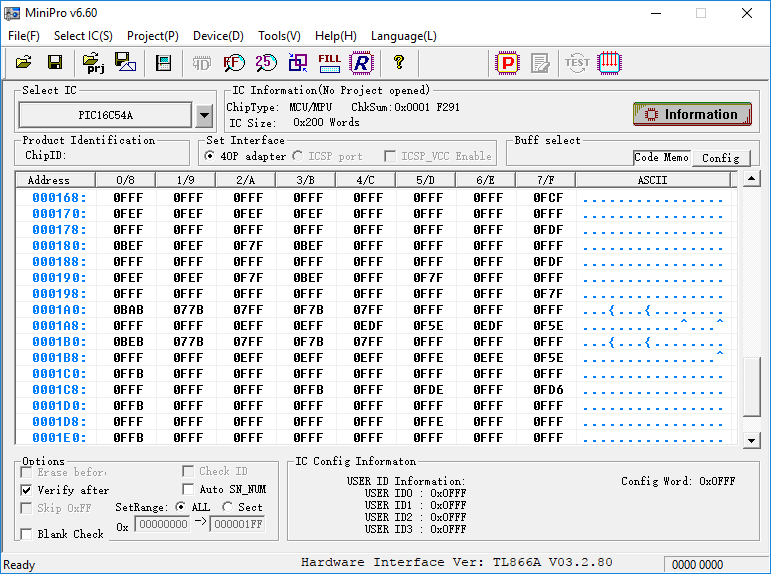Viewport: 771px width, 574px height.
Task: Uncheck the Verify after checkbox
Action: pos(26,490)
